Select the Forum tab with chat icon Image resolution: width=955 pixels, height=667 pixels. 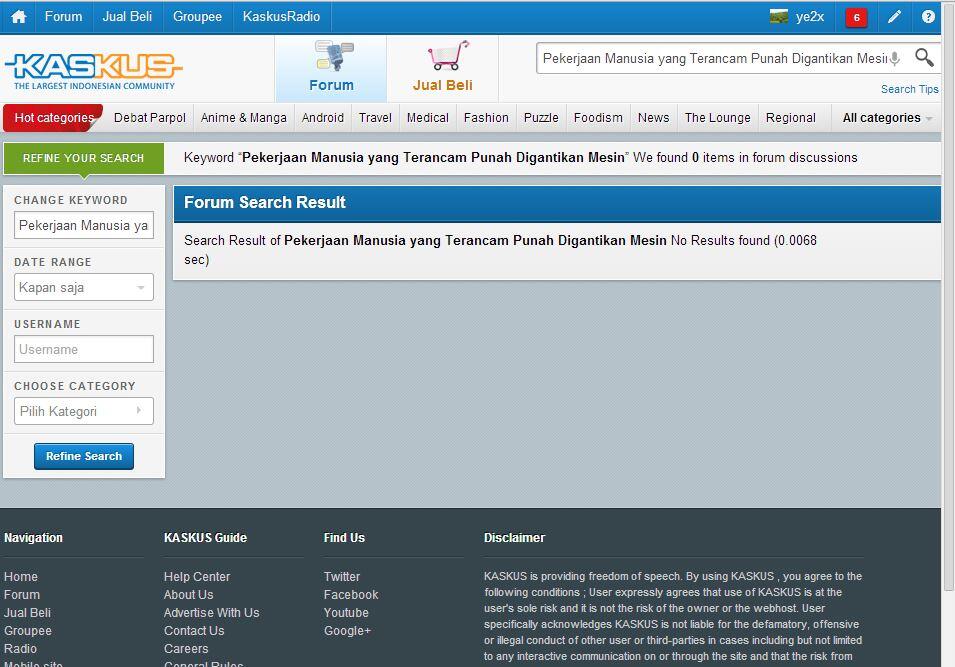[331, 68]
